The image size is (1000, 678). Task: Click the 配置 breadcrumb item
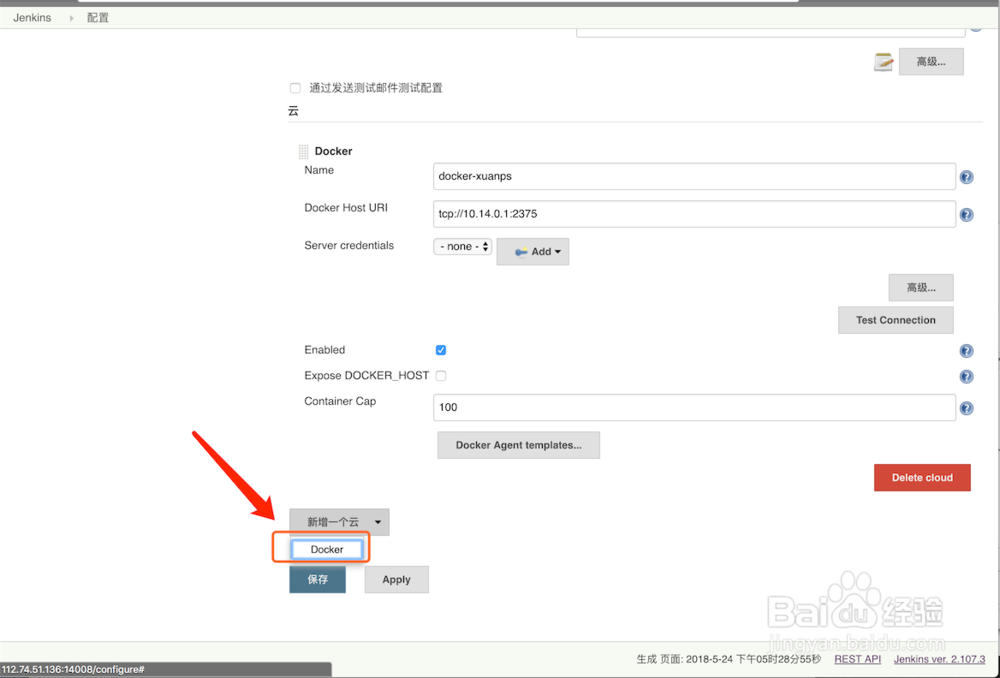click(x=98, y=18)
